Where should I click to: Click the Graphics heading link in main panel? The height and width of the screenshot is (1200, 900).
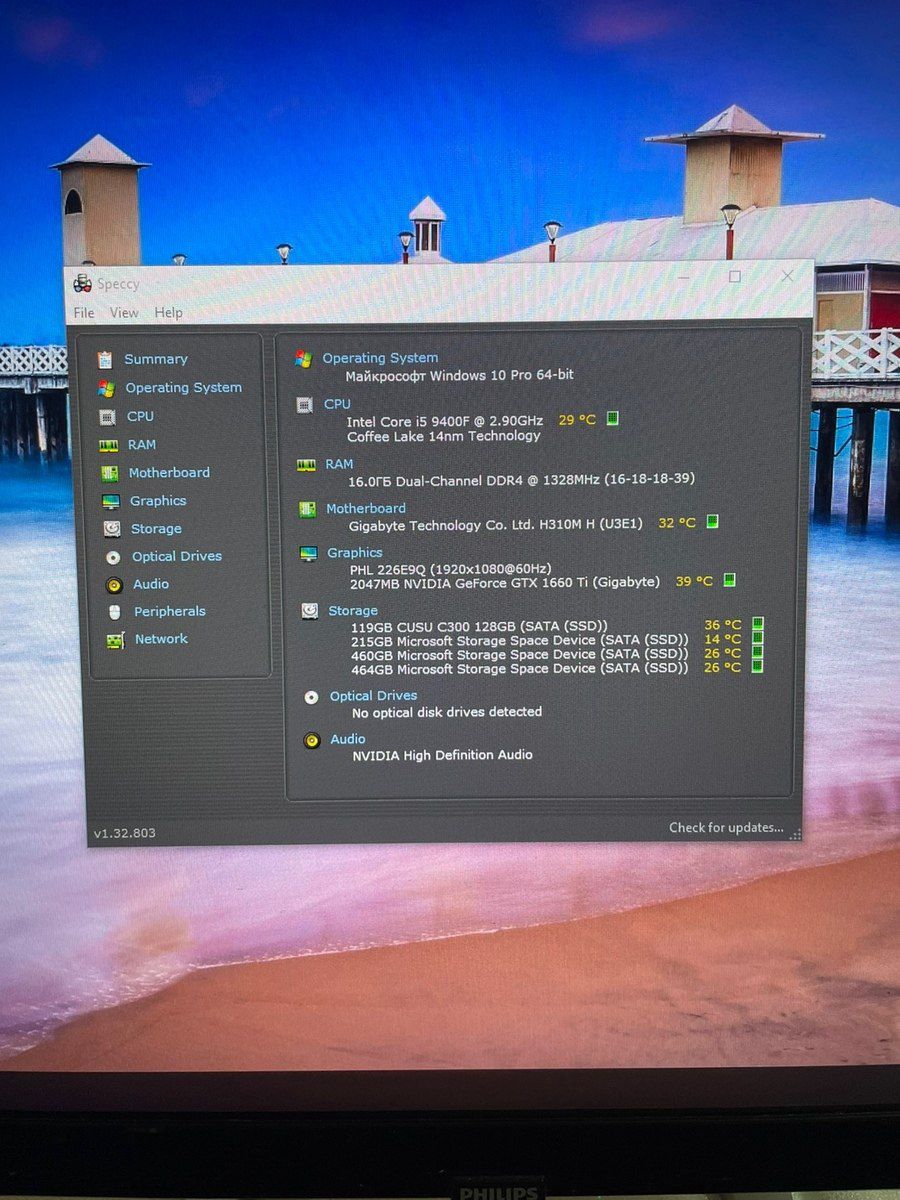(355, 553)
